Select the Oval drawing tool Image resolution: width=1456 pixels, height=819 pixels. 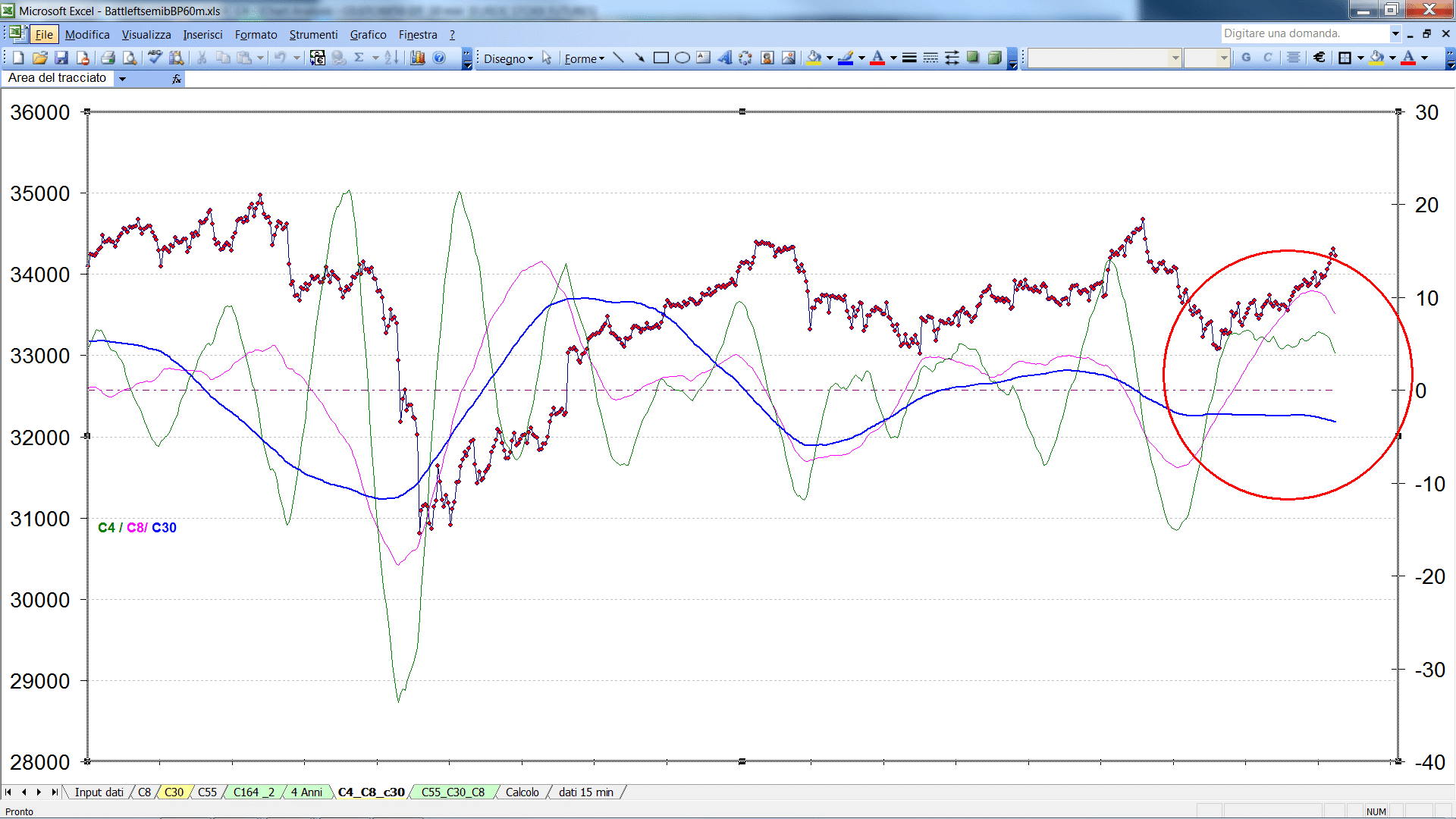pos(682,58)
